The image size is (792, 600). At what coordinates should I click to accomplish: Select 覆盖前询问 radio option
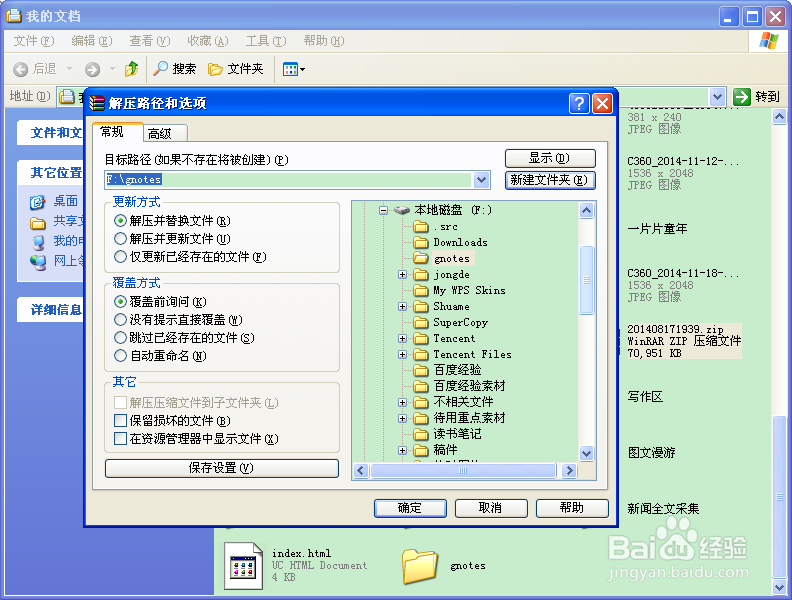click(120, 302)
